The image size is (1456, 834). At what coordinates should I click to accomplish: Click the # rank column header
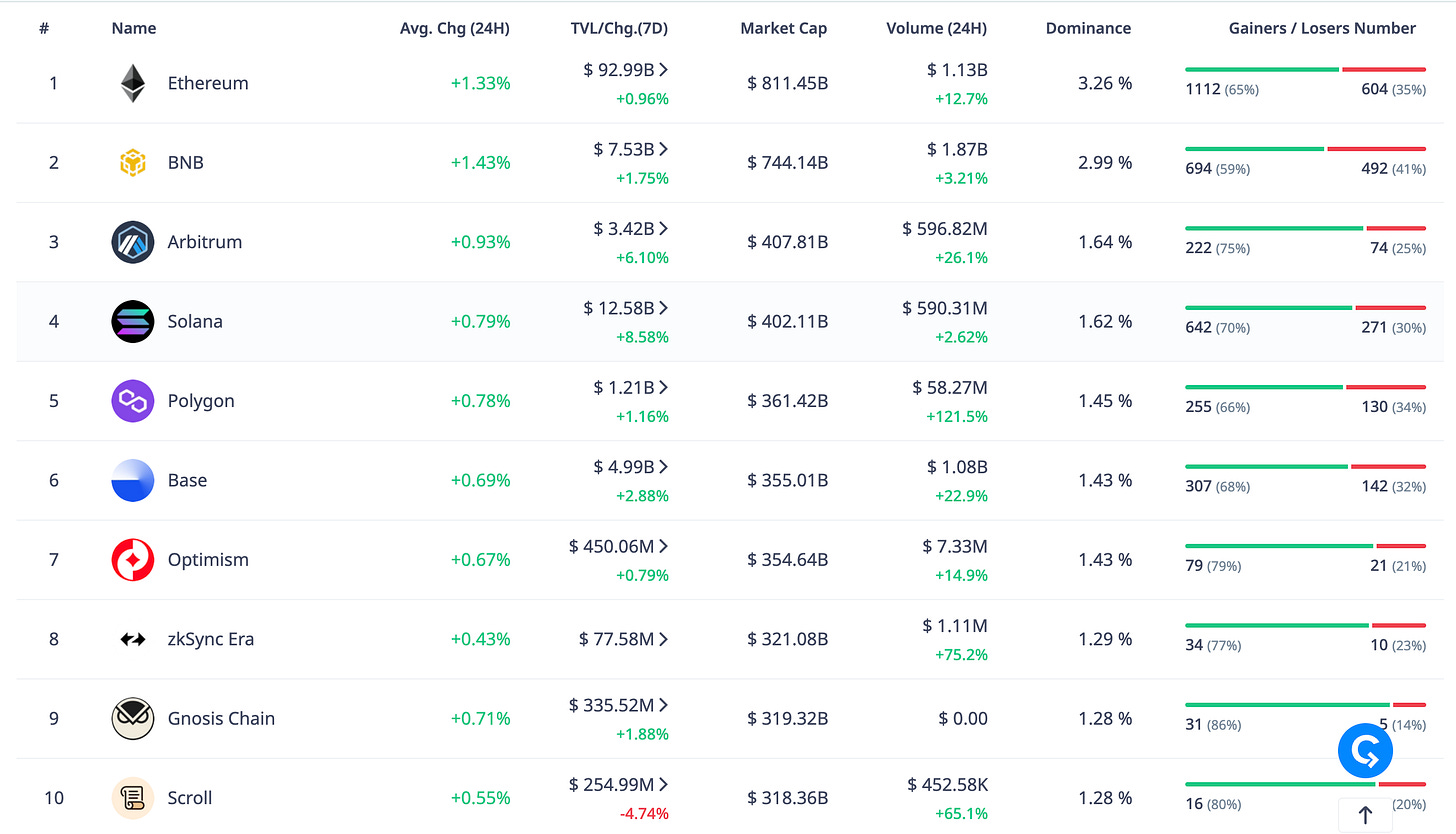44,28
